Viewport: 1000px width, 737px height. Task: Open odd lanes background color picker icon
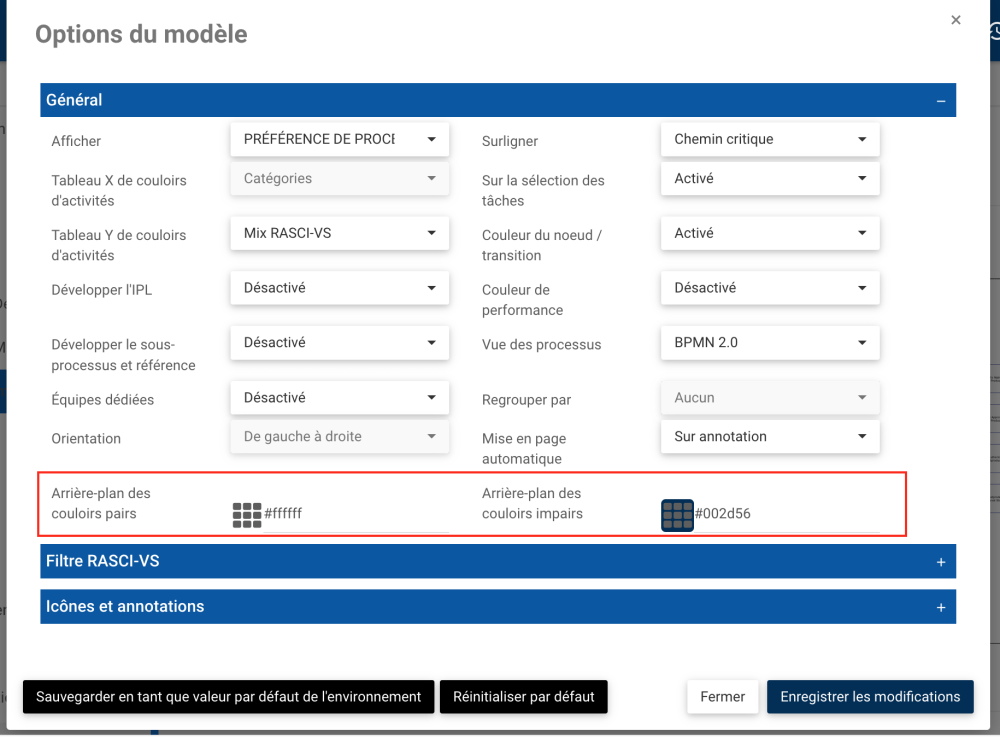[x=677, y=515]
